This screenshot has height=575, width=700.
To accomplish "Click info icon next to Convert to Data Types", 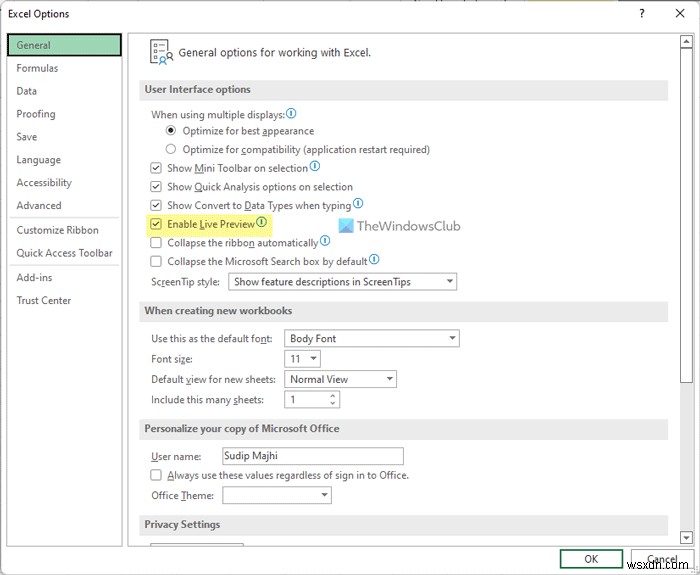I will click(358, 204).
